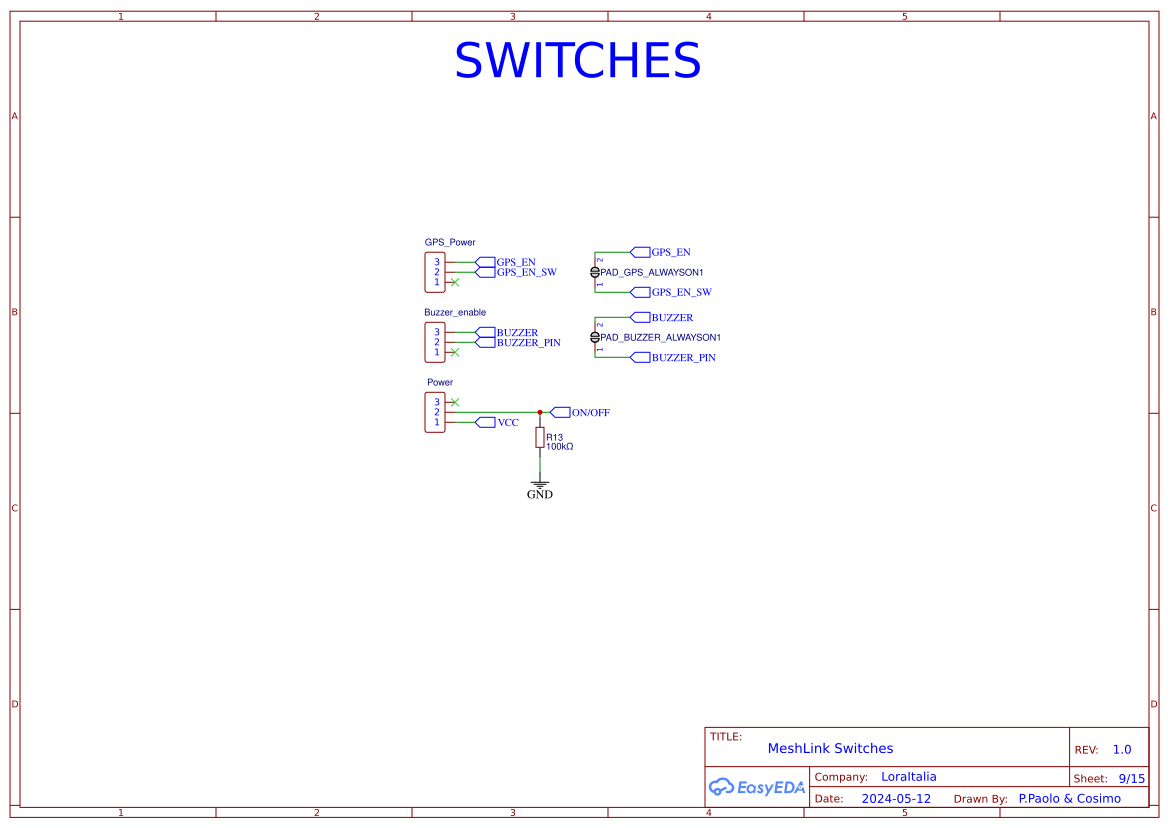1169x828 pixels.
Task: Click the VCC net label on Power pin 1
Action: point(486,421)
